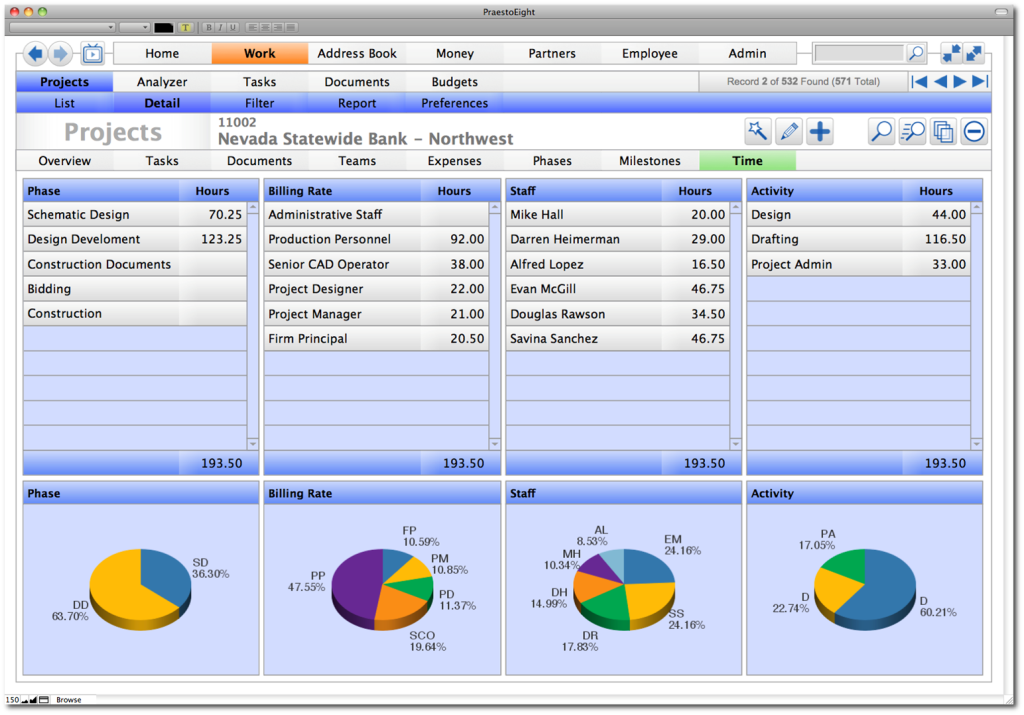Click the Senior CAD Operator billing row

coord(376,264)
